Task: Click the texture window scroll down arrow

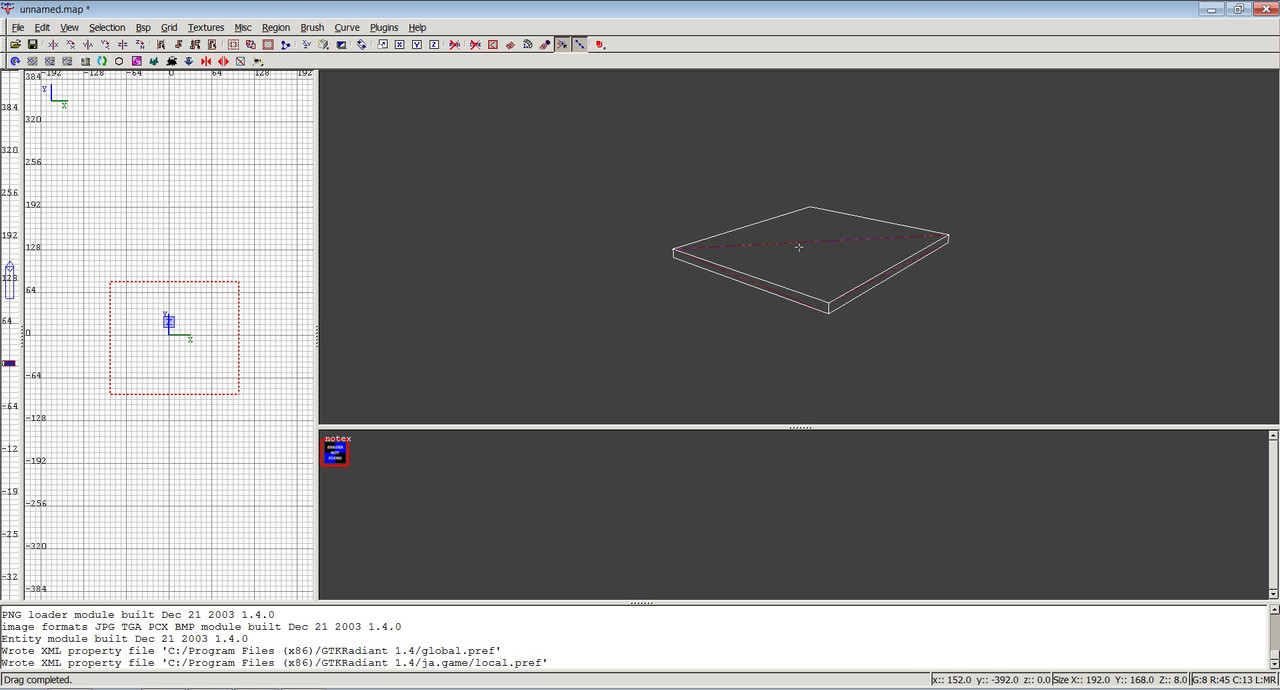Action: 1273,594
